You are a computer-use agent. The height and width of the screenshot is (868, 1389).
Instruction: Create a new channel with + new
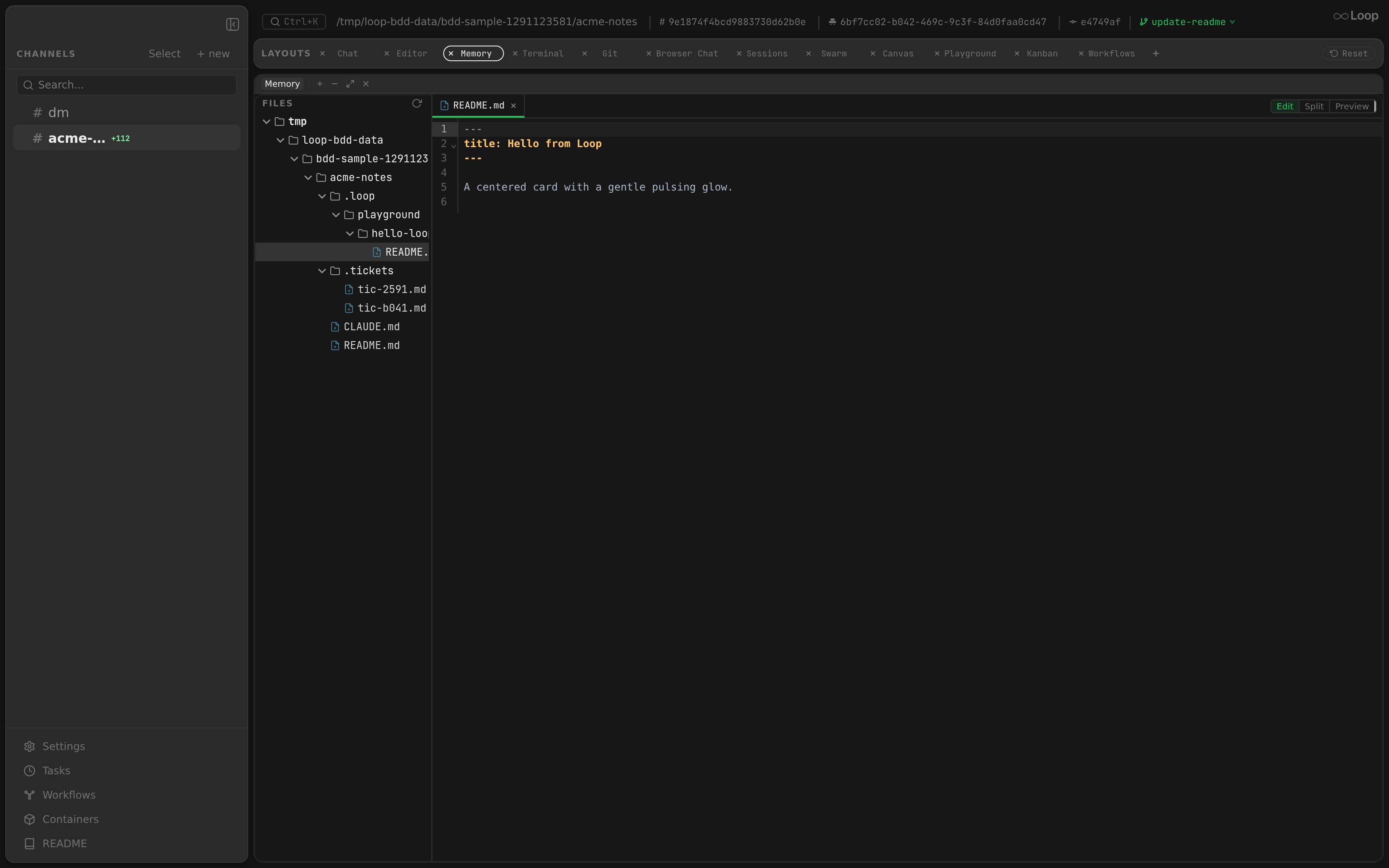pyautogui.click(x=213, y=53)
